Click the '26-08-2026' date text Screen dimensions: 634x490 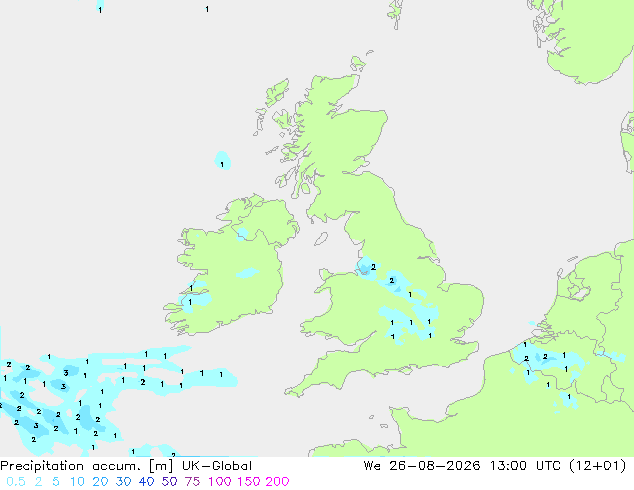(435, 466)
